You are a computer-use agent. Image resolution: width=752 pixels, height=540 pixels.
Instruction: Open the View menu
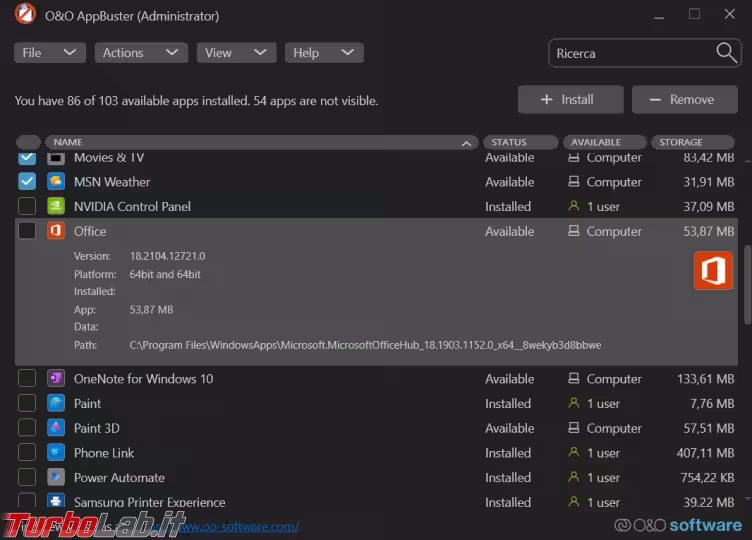coord(236,53)
